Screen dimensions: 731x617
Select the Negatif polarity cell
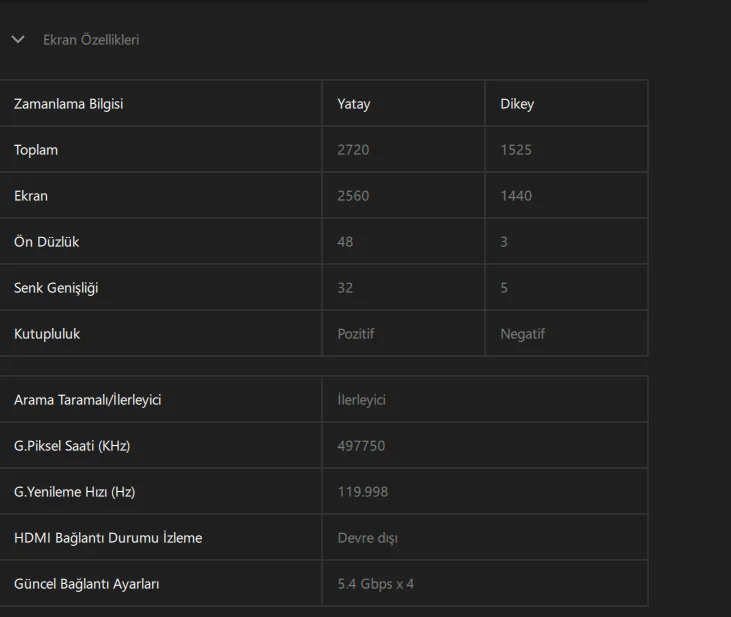(x=523, y=334)
